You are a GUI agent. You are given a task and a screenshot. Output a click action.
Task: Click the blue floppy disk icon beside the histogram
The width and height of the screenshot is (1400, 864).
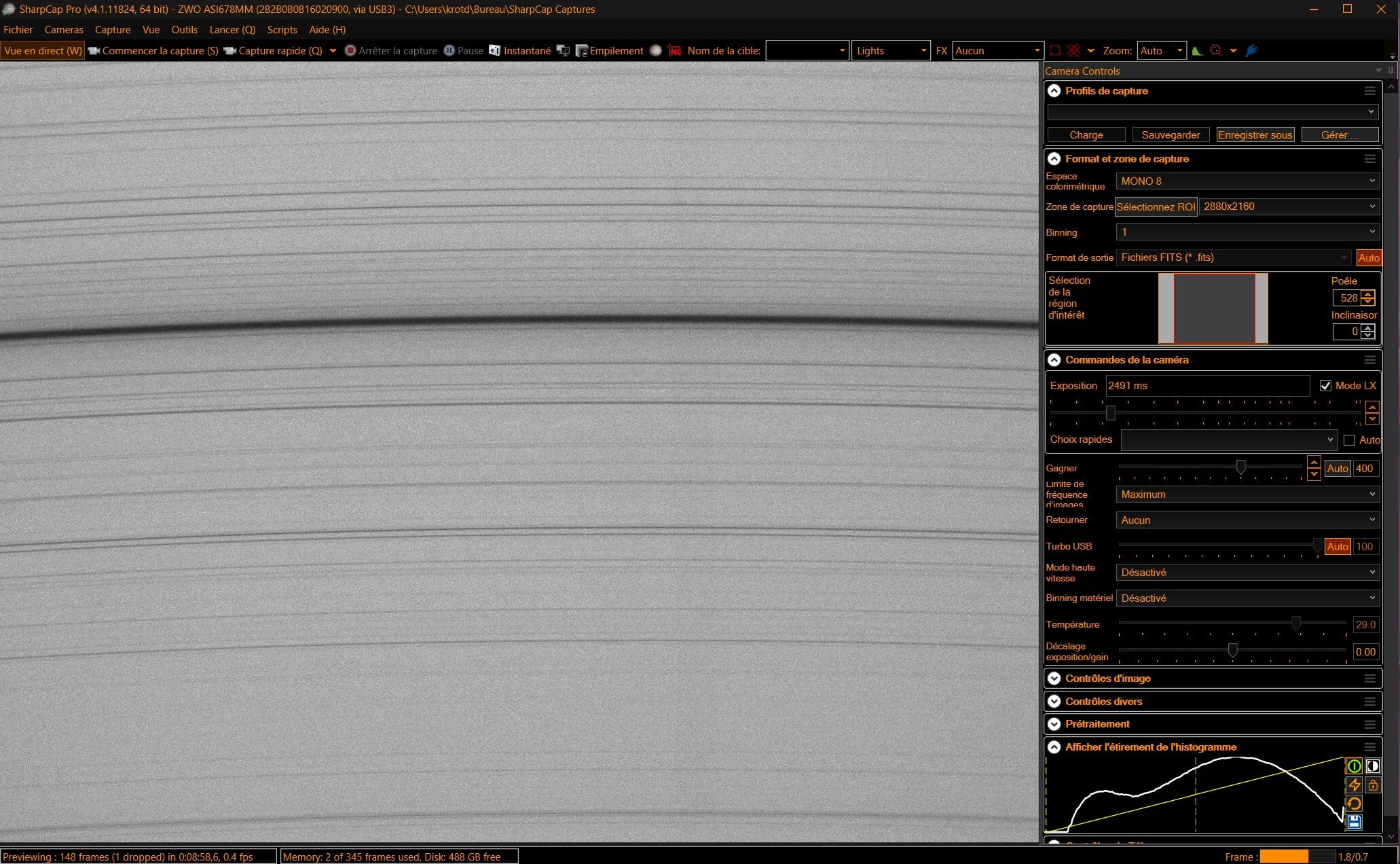(1354, 822)
